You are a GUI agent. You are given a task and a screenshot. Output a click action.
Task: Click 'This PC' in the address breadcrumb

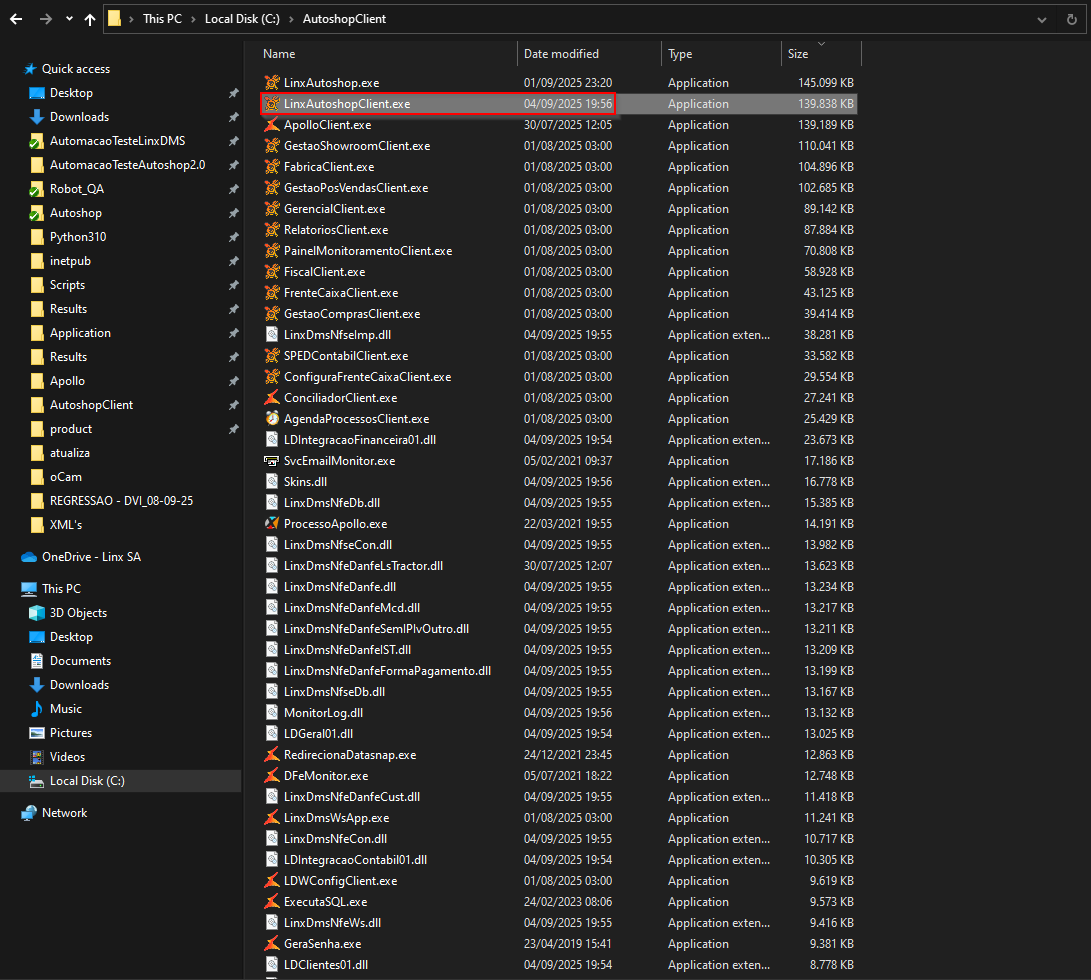(162, 19)
